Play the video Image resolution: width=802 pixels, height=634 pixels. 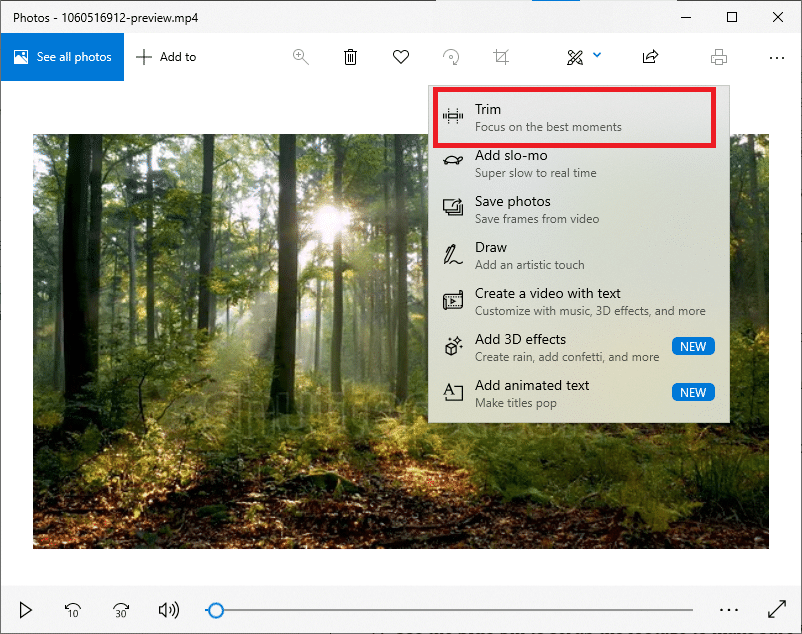point(25,610)
